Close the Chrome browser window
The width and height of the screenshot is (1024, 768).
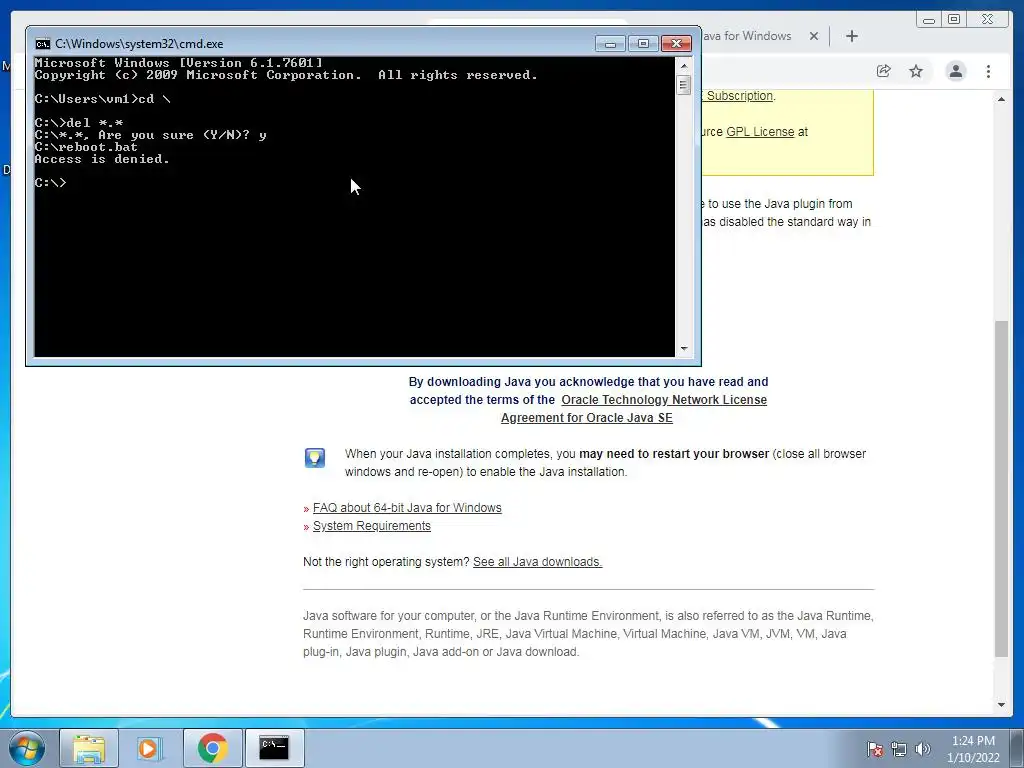click(x=987, y=20)
